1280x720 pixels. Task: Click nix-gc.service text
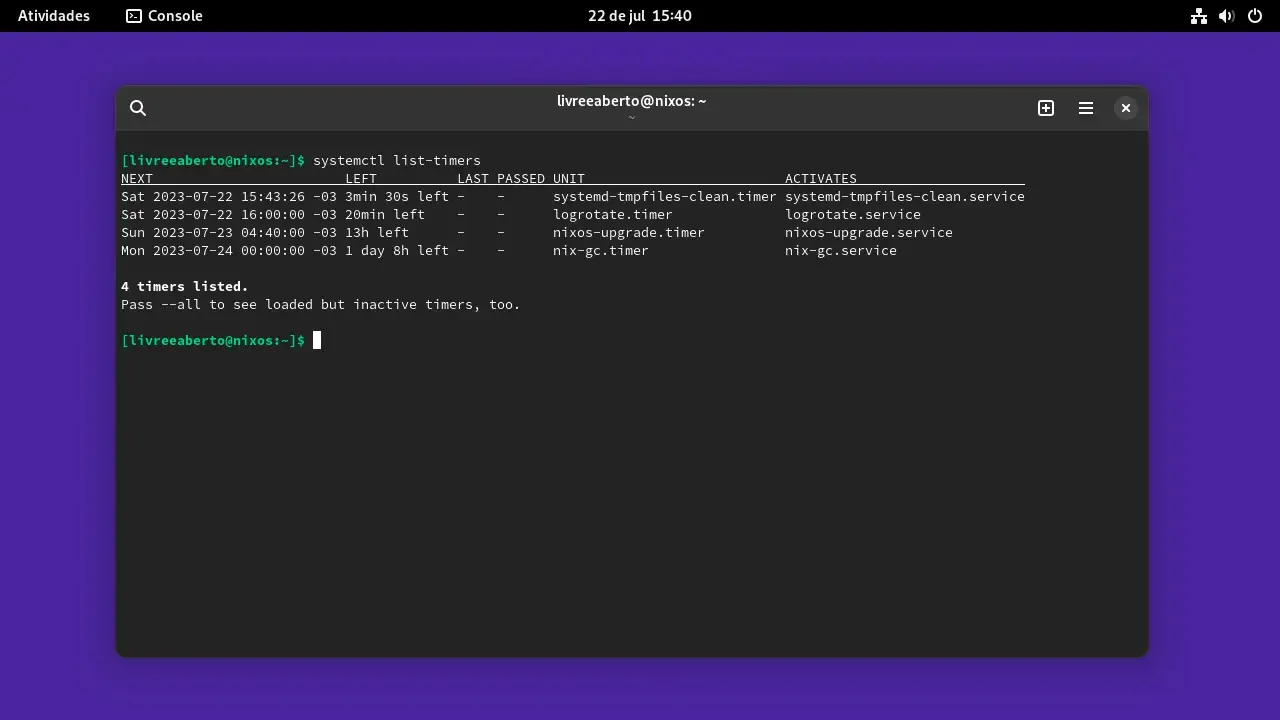click(841, 251)
